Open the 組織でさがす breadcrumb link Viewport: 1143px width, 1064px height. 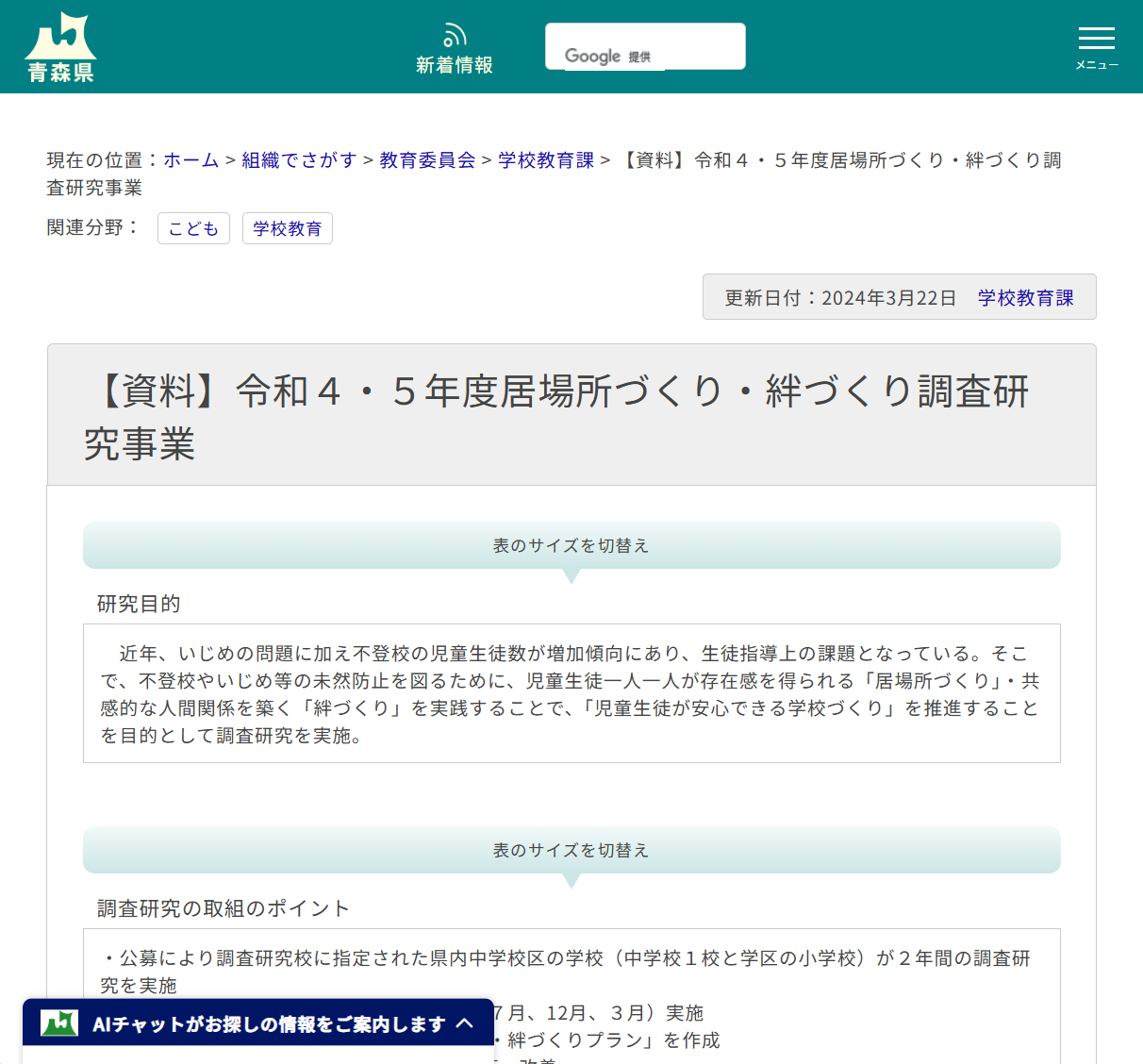(x=299, y=159)
